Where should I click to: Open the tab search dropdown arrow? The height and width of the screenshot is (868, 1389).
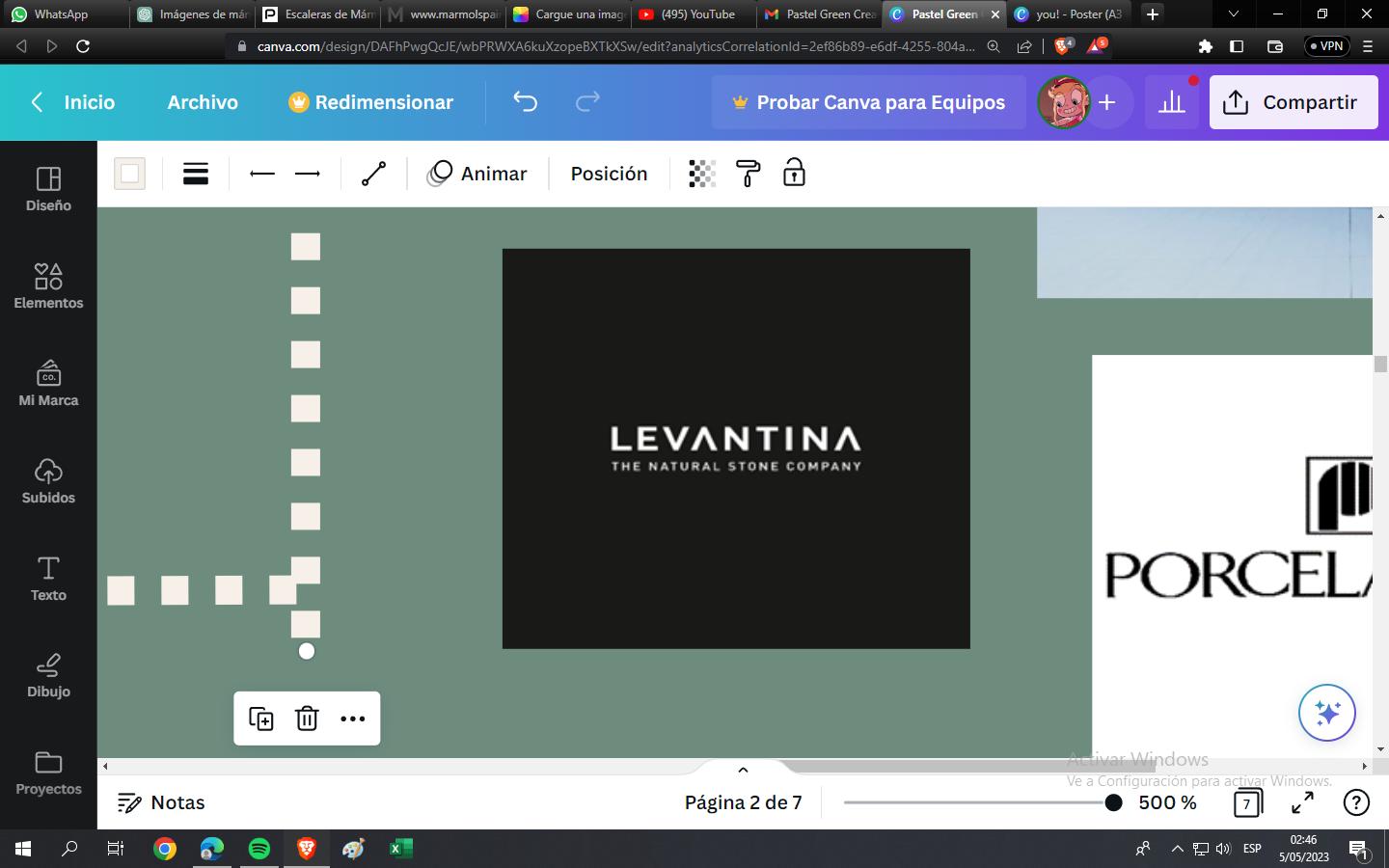[x=1233, y=14]
